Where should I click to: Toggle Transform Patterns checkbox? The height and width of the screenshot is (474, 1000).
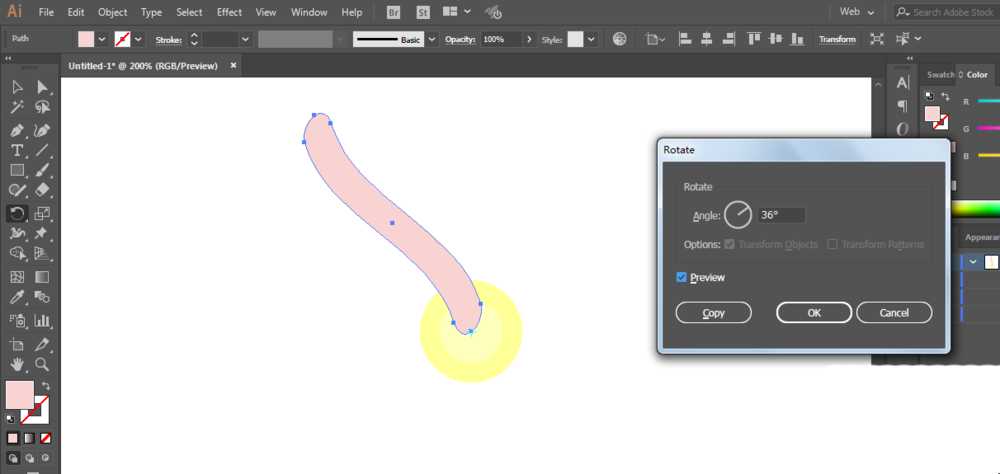(832, 244)
